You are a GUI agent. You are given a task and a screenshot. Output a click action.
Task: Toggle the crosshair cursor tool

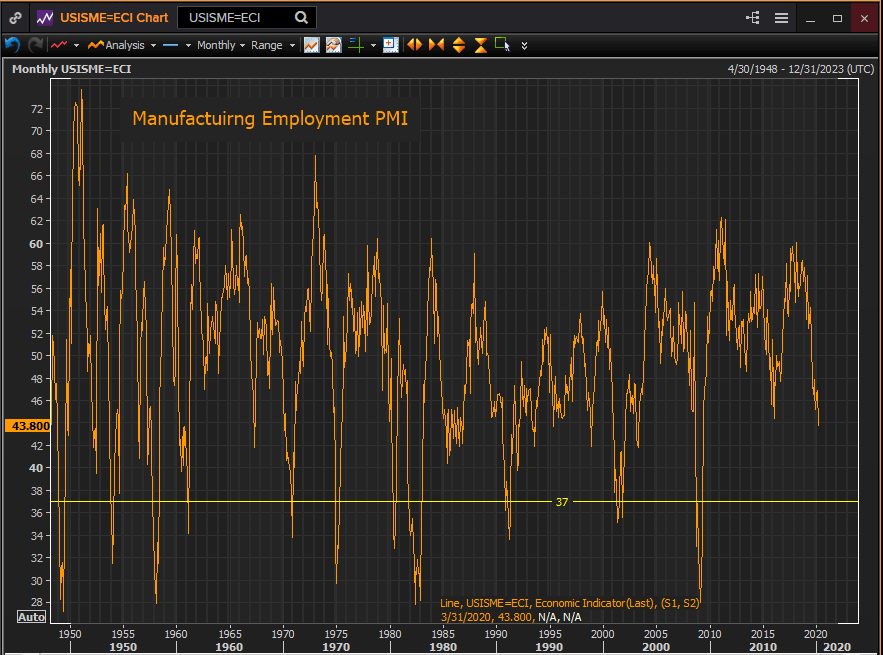pos(355,45)
